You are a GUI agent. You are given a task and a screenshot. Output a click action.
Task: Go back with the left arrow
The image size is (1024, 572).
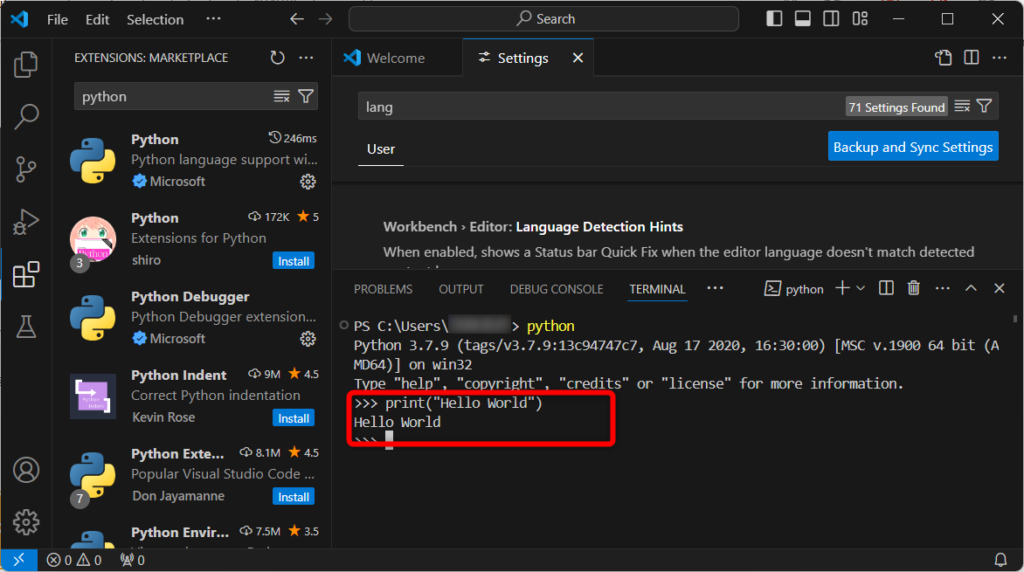tap(297, 19)
